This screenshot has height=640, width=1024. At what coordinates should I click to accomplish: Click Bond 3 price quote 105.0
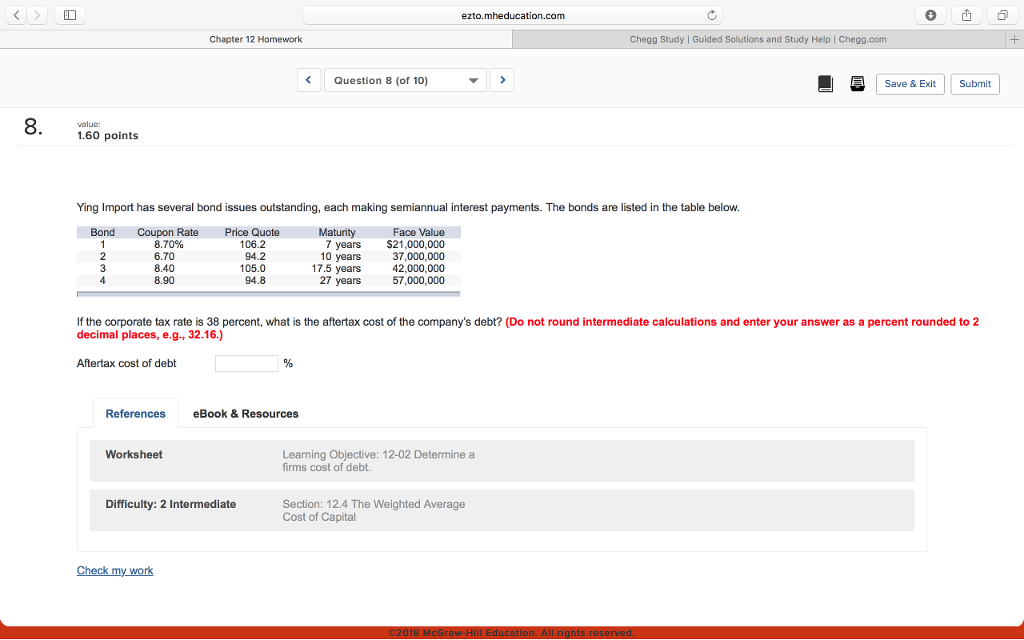coord(253,268)
